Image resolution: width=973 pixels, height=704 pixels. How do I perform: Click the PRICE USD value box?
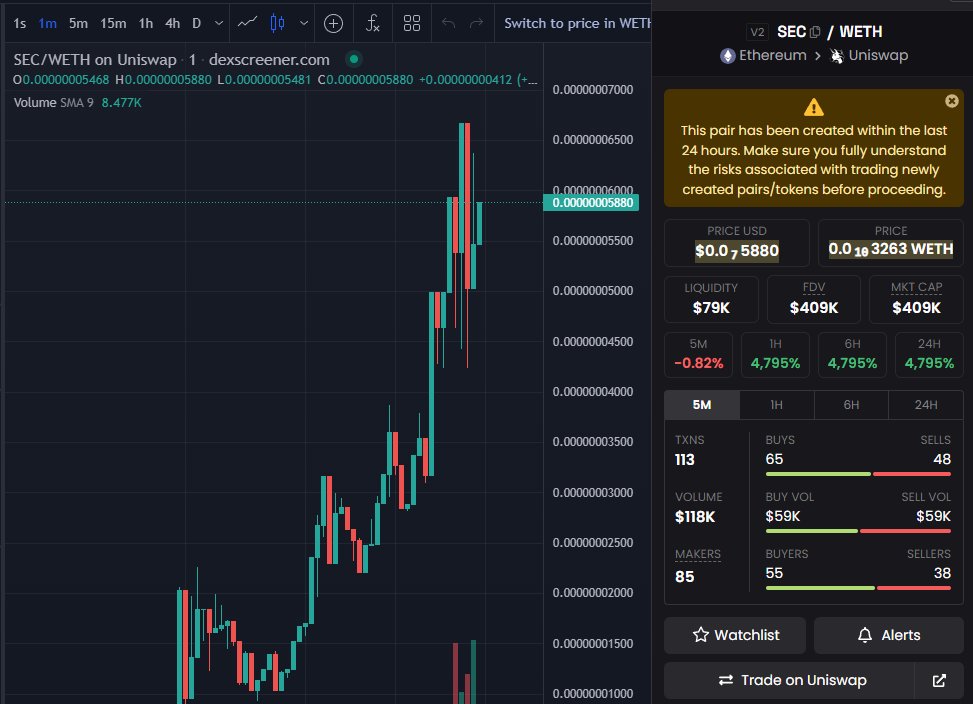pos(737,243)
